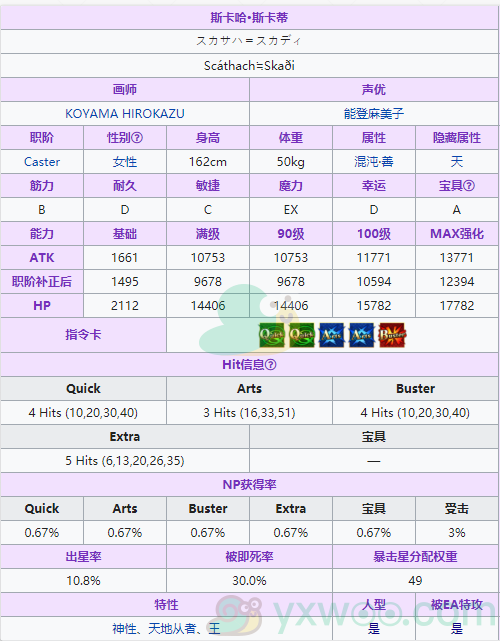Click the NP获得率 section header
Screen dimensions: 500x641
[249, 485]
